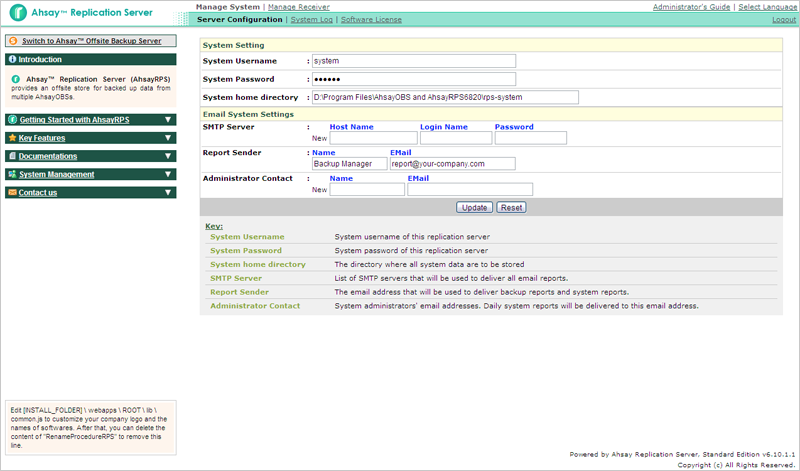The height and width of the screenshot is (471, 800).
Task: Click the SMTP Server Host Name field
Action: coord(373,138)
